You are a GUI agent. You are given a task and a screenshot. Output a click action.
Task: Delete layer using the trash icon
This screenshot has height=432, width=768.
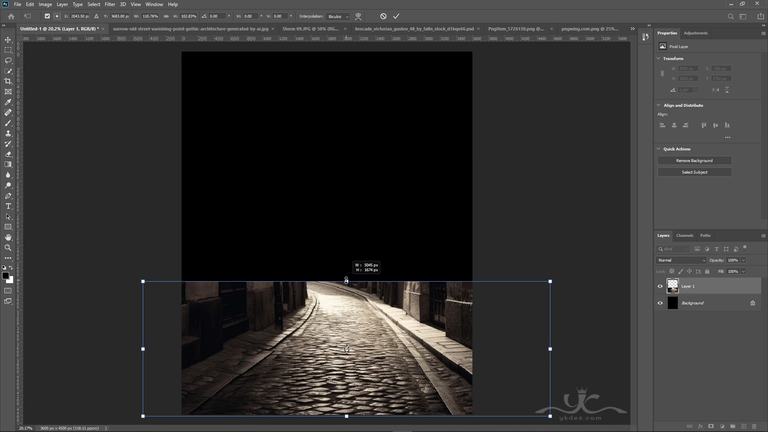click(754, 426)
